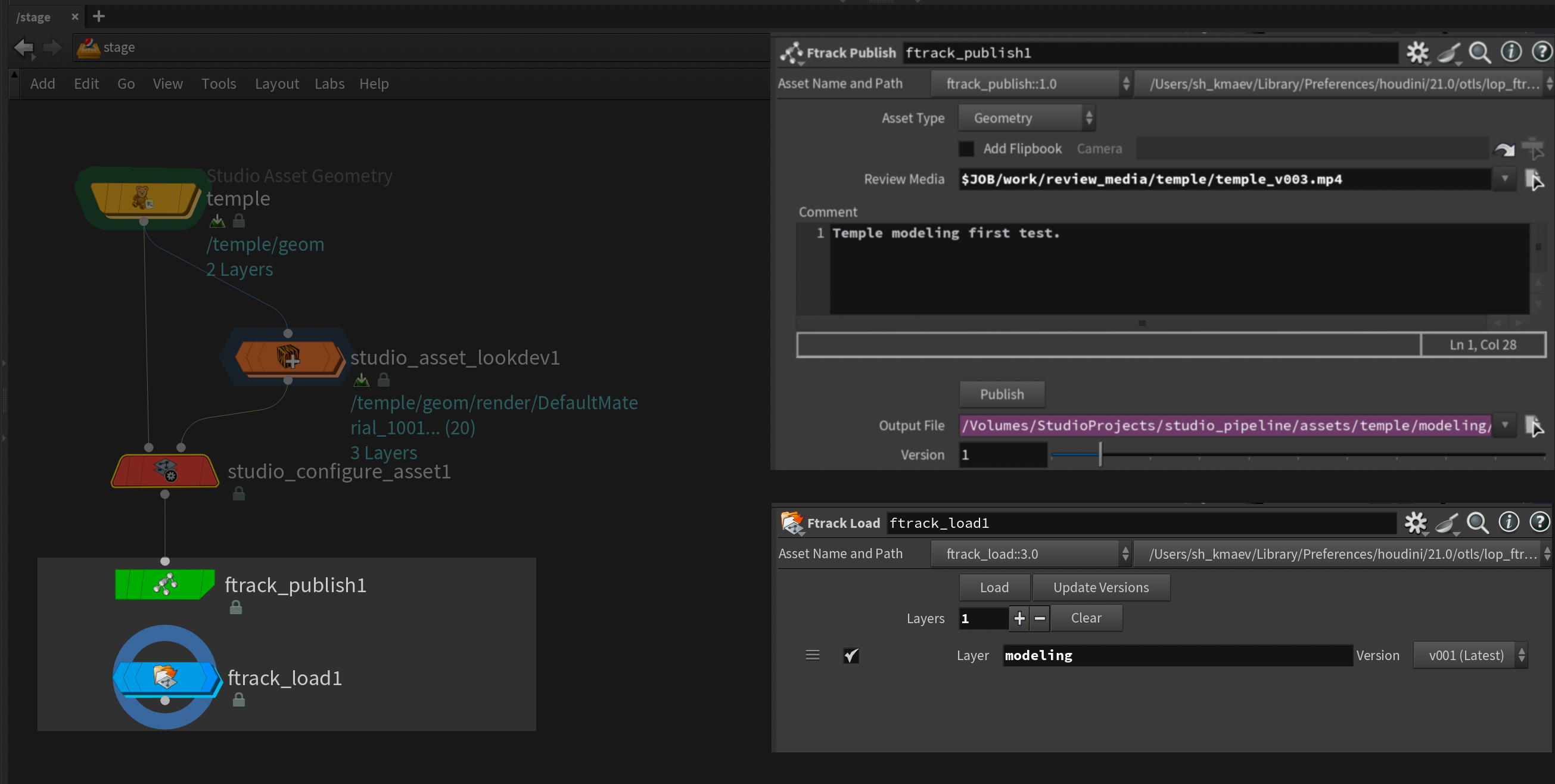Click the brush icon in Ftrack Load panel
The width and height of the screenshot is (1555, 784).
click(x=1447, y=522)
